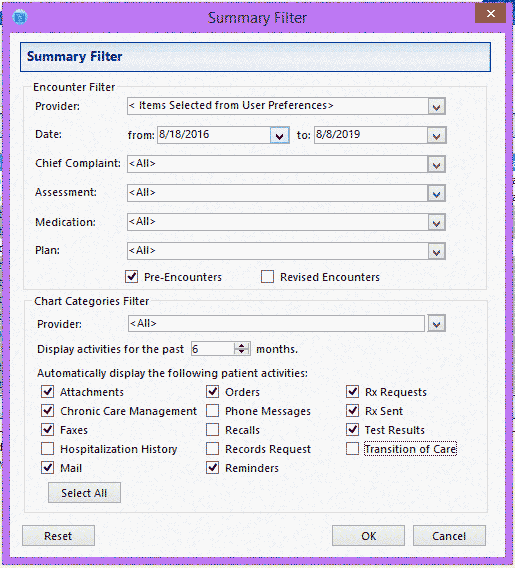Click the Select All button

coord(84,493)
